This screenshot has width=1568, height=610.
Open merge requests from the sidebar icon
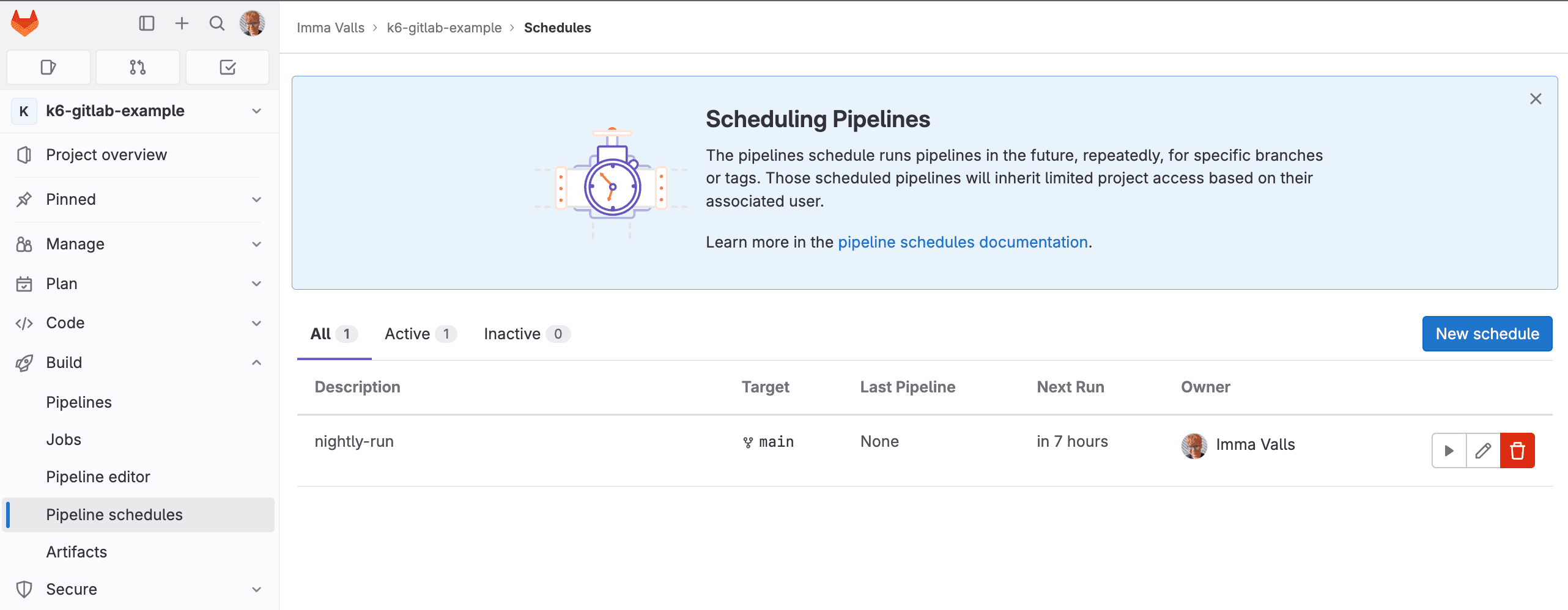(x=138, y=67)
